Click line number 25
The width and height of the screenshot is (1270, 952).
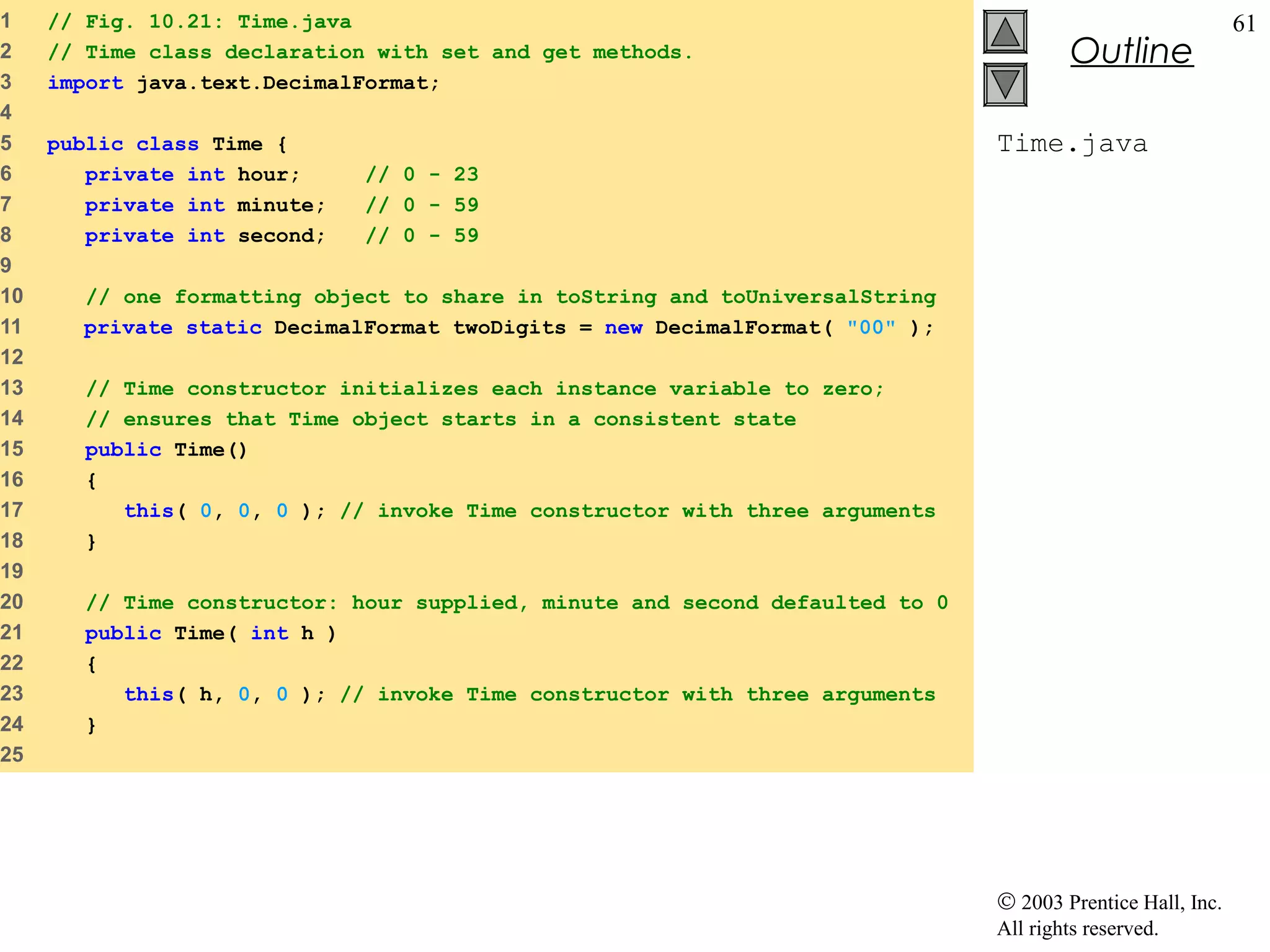point(12,755)
